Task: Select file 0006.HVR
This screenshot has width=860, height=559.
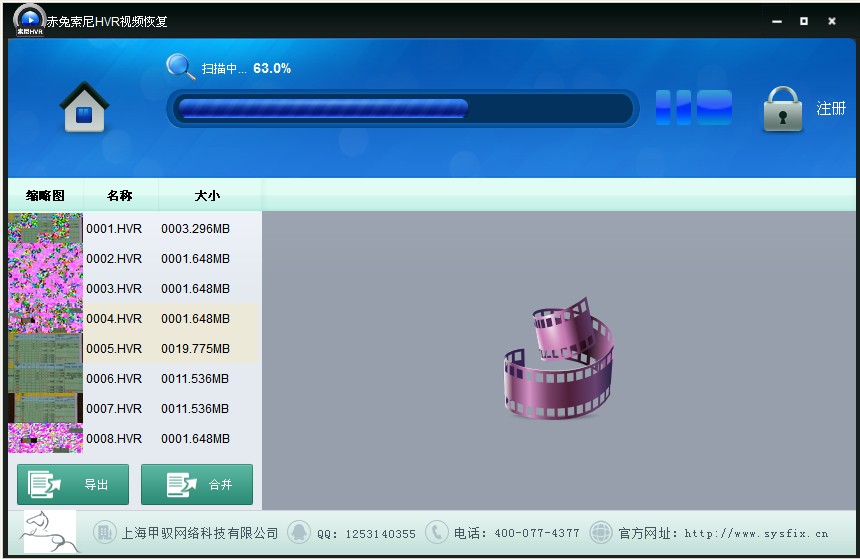Action: click(x=114, y=379)
